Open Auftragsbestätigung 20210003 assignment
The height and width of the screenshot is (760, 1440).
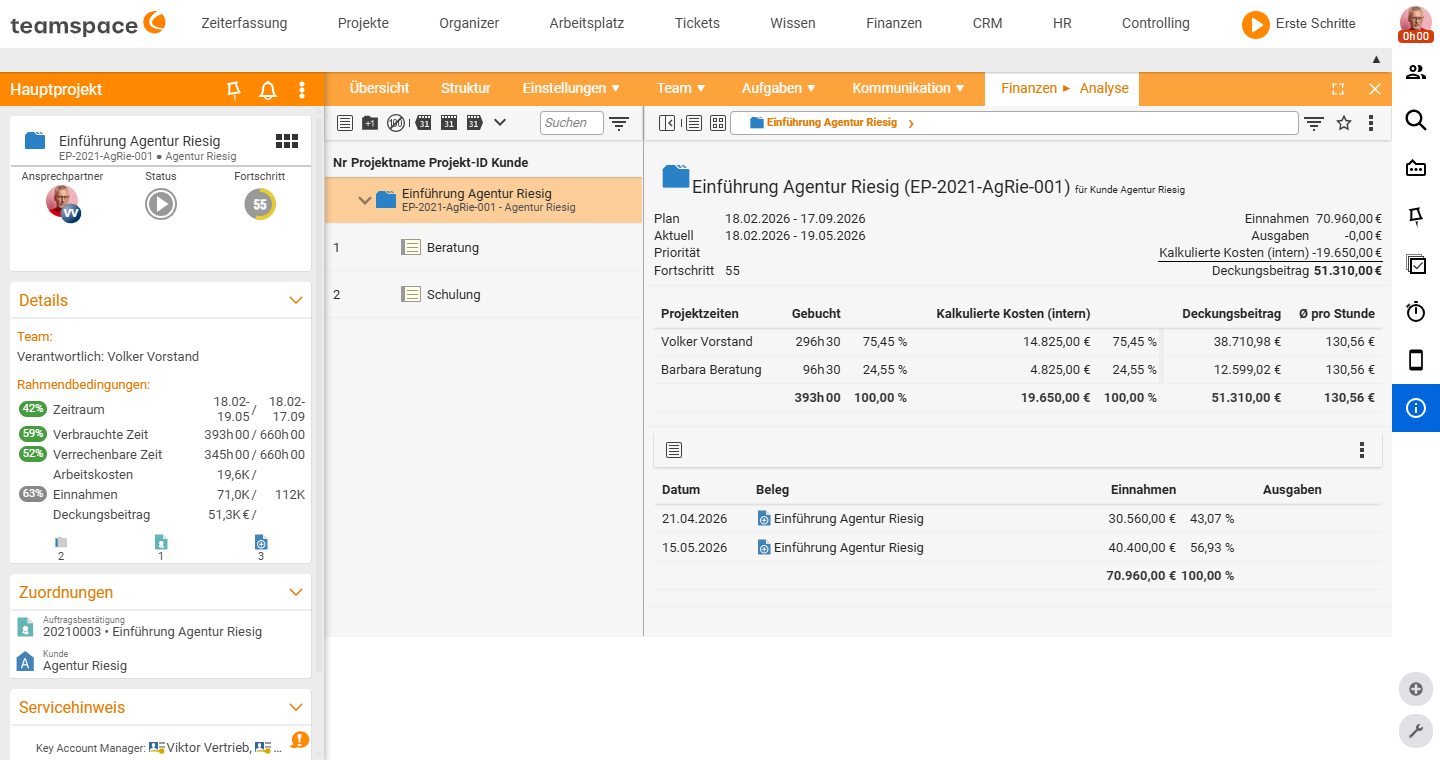pos(152,632)
